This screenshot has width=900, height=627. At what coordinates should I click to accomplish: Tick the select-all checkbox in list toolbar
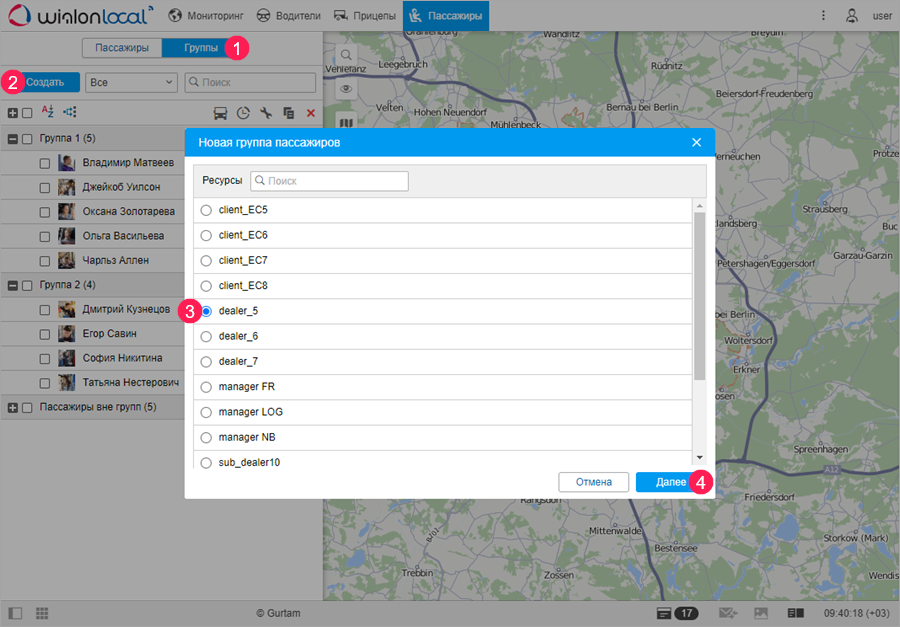coord(27,113)
